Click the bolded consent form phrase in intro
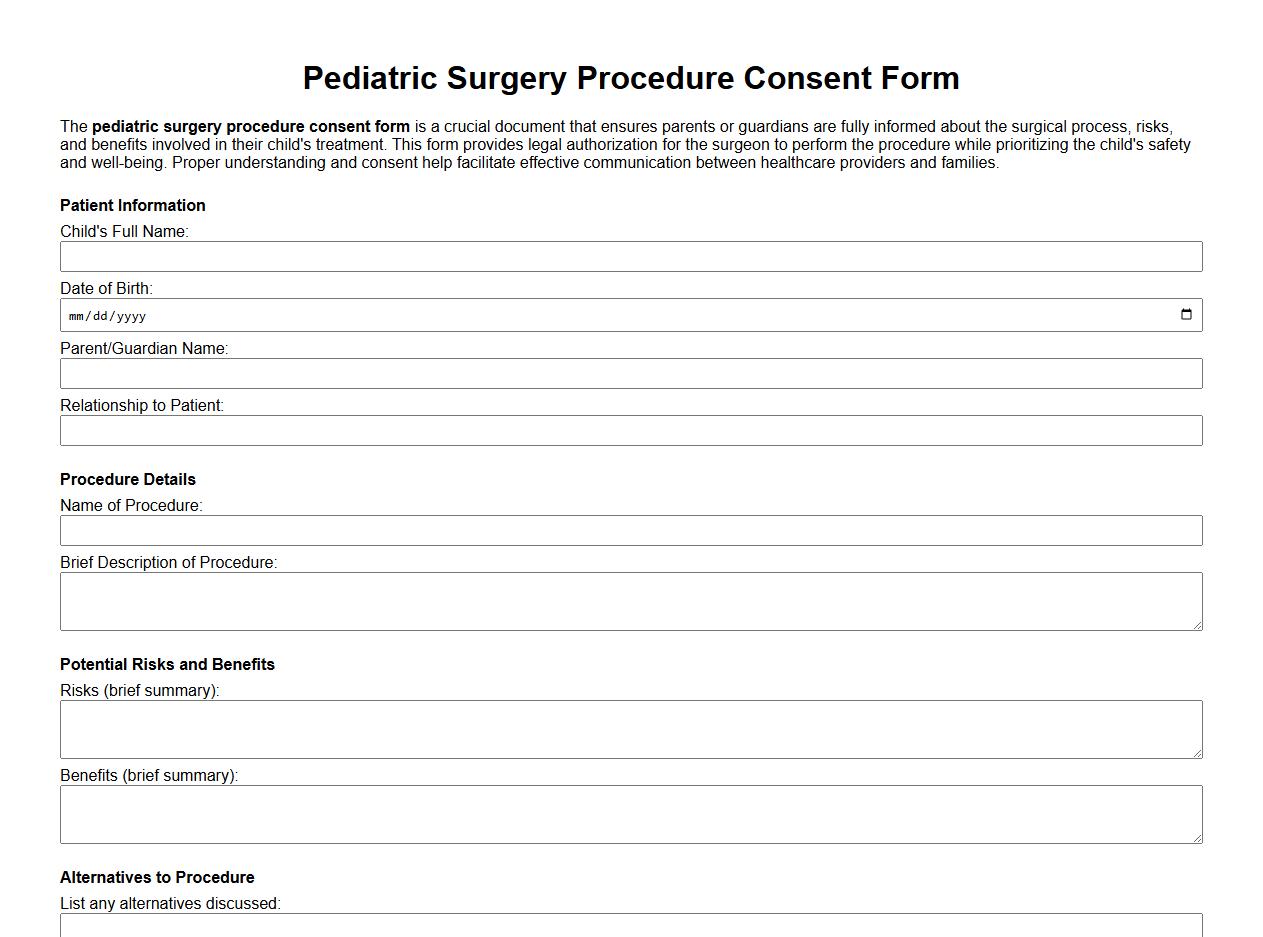This screenshot has width=1263, height=937. [250, 126]
